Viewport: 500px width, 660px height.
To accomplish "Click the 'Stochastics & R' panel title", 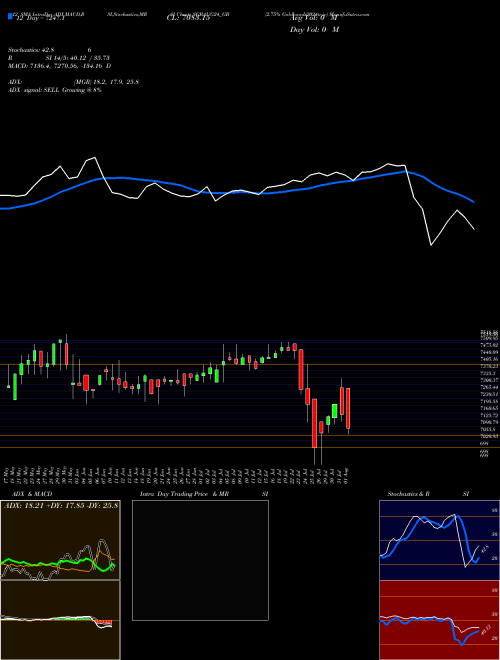I will 408,494.
